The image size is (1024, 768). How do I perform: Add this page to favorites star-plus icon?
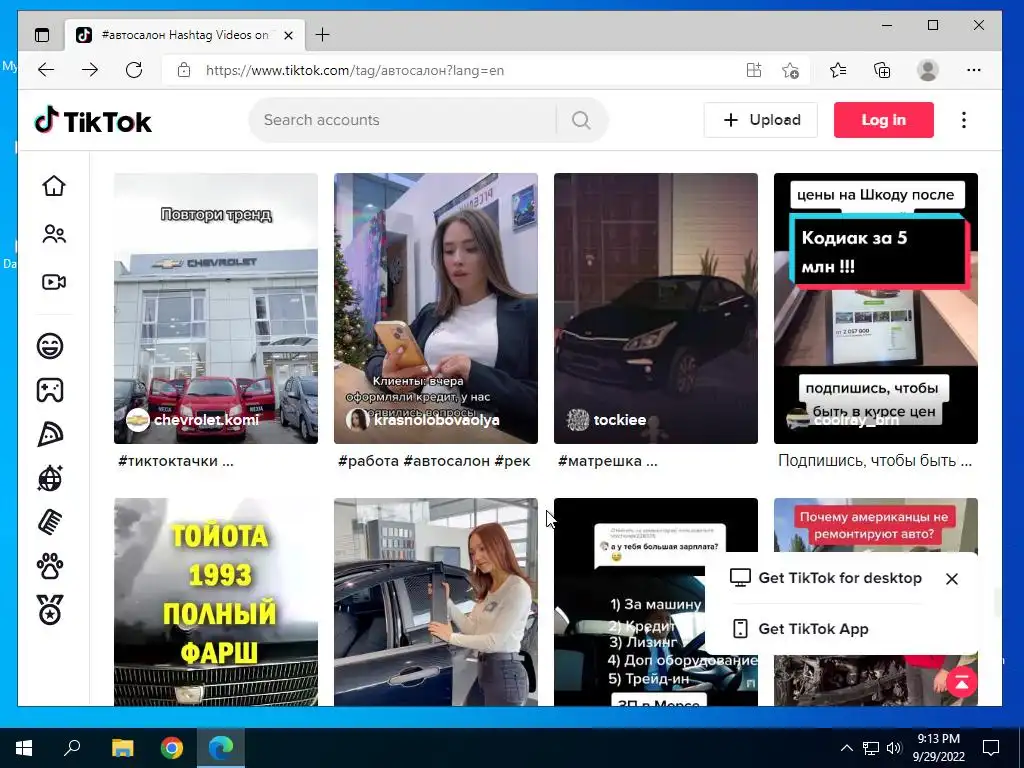click(x=790, y=70)
